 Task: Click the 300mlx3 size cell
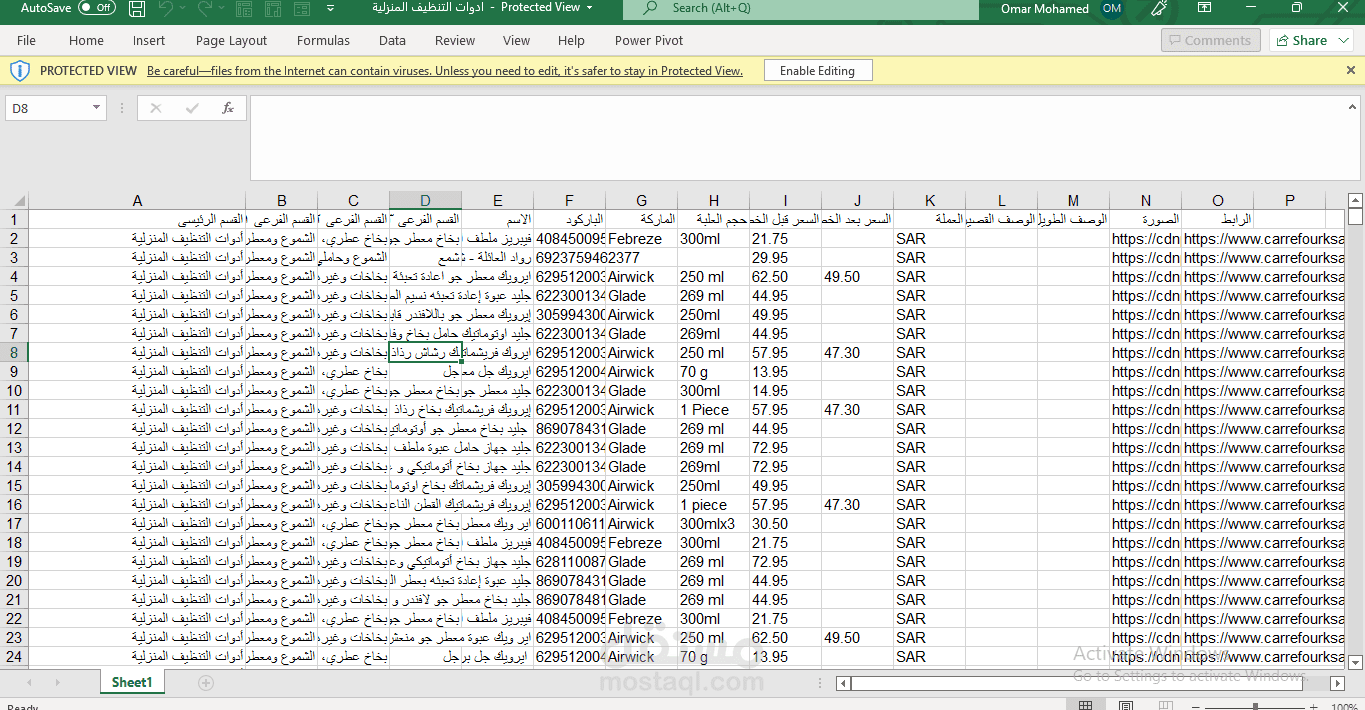click(x=713, y=524)
